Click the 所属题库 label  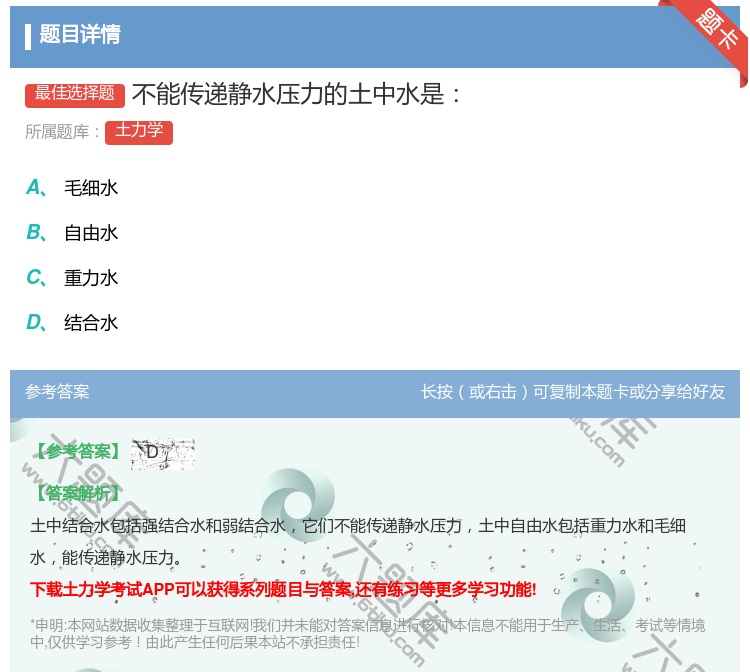point(62,132)
